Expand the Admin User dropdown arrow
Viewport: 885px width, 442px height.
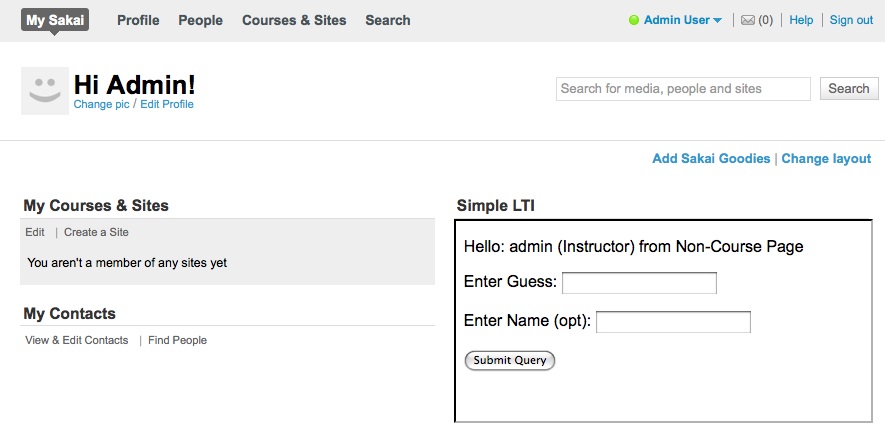(717, 21)
